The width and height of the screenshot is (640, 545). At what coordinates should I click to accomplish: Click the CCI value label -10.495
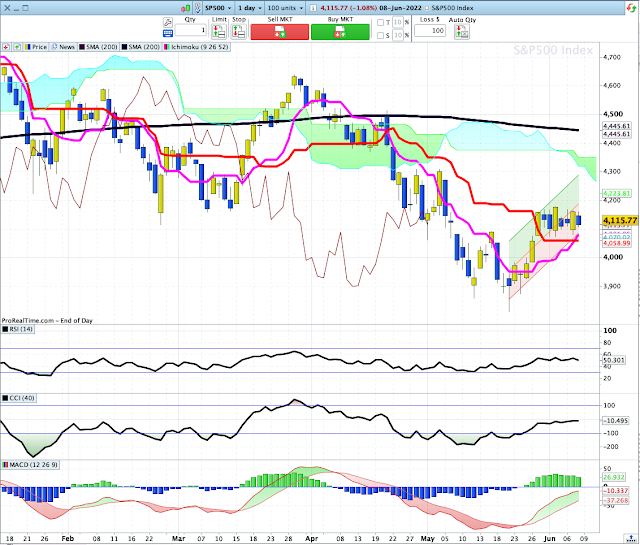pyautogui.click(x=615, y=420)
